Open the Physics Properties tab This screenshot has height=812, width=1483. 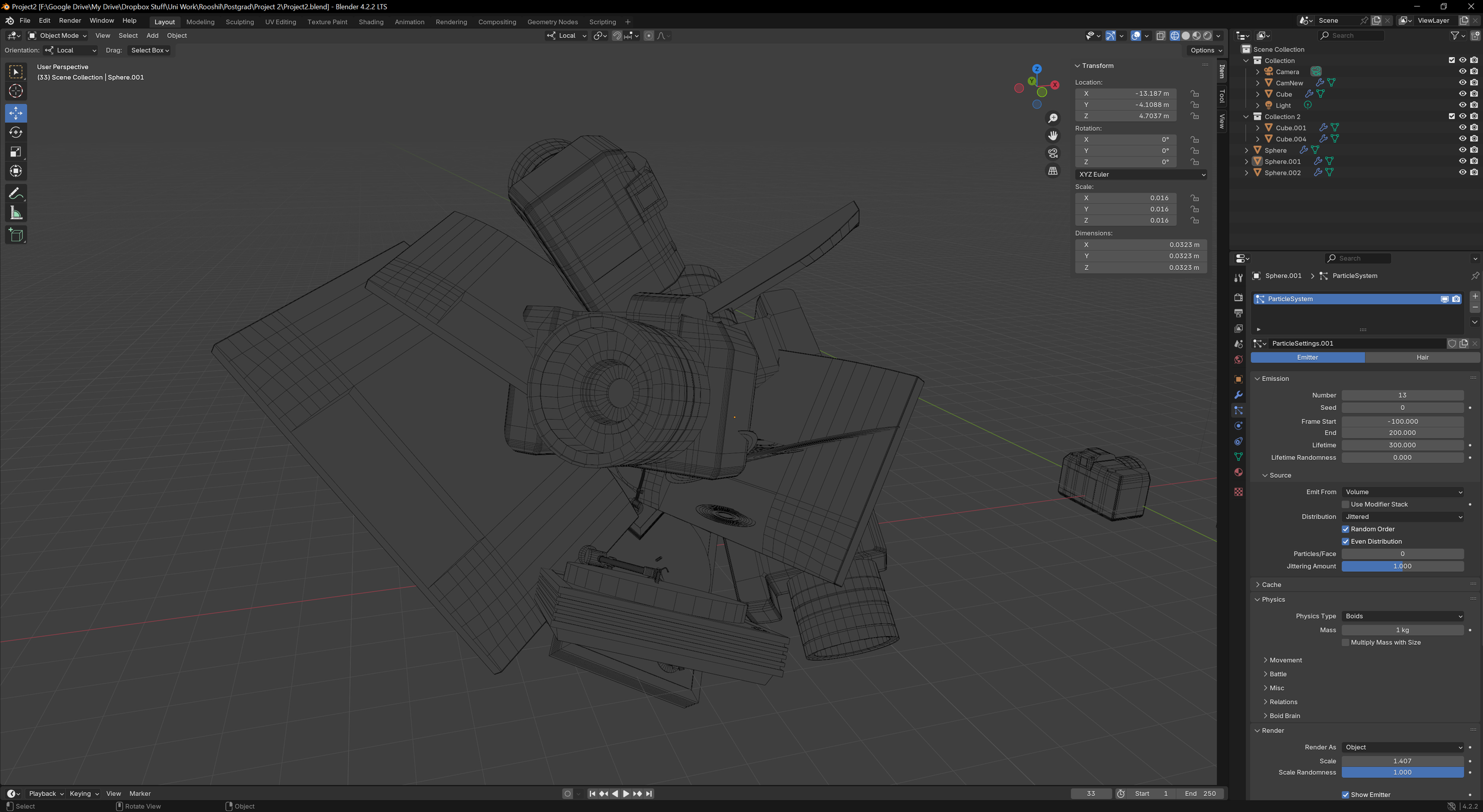click(x=1239, y=425)
